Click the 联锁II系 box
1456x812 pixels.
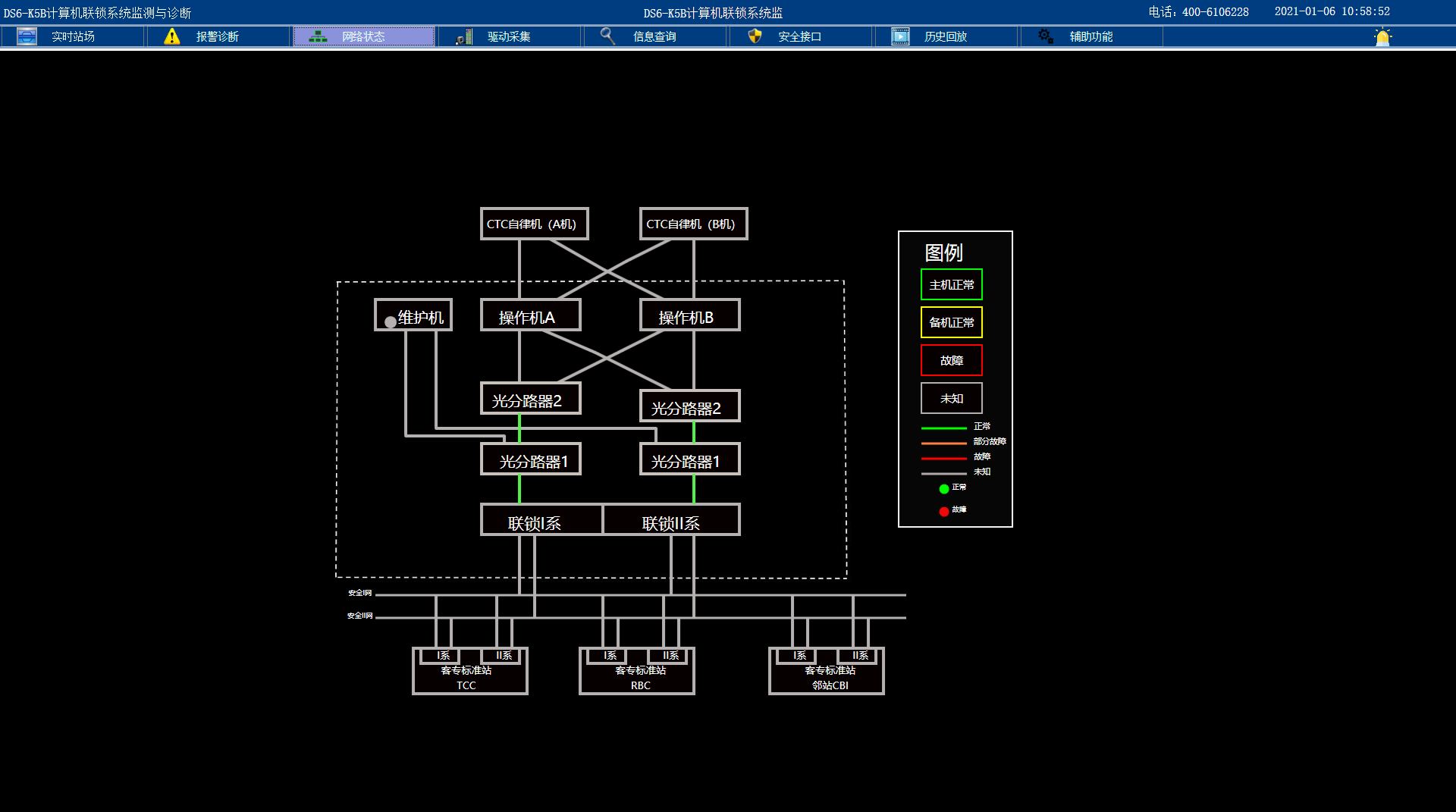pos(672,519)
